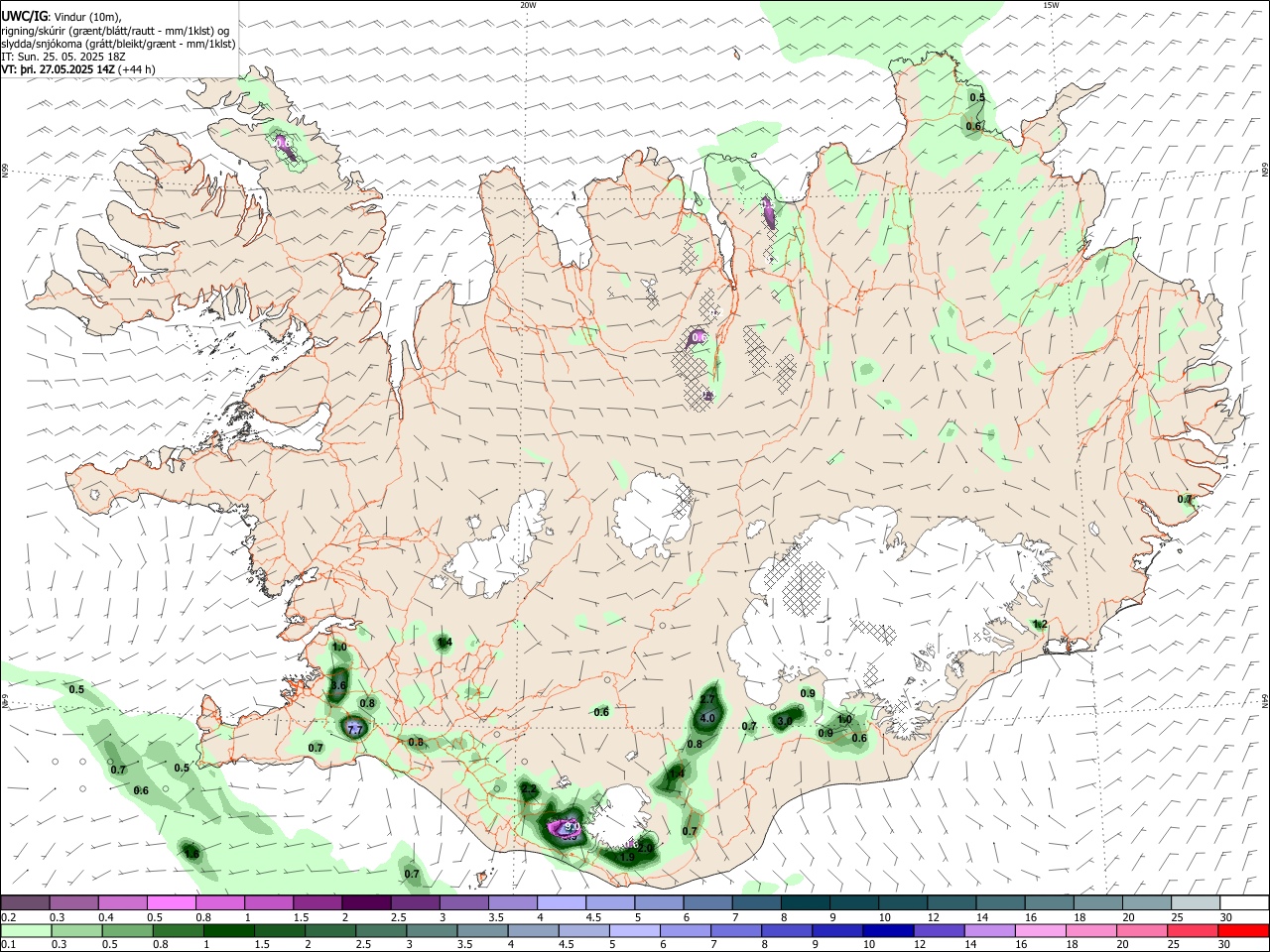This screenshot has width=1270, height=952.
Task: Click the 0.4 legend label
Action: pyautogui.click(x=106, y=917)
